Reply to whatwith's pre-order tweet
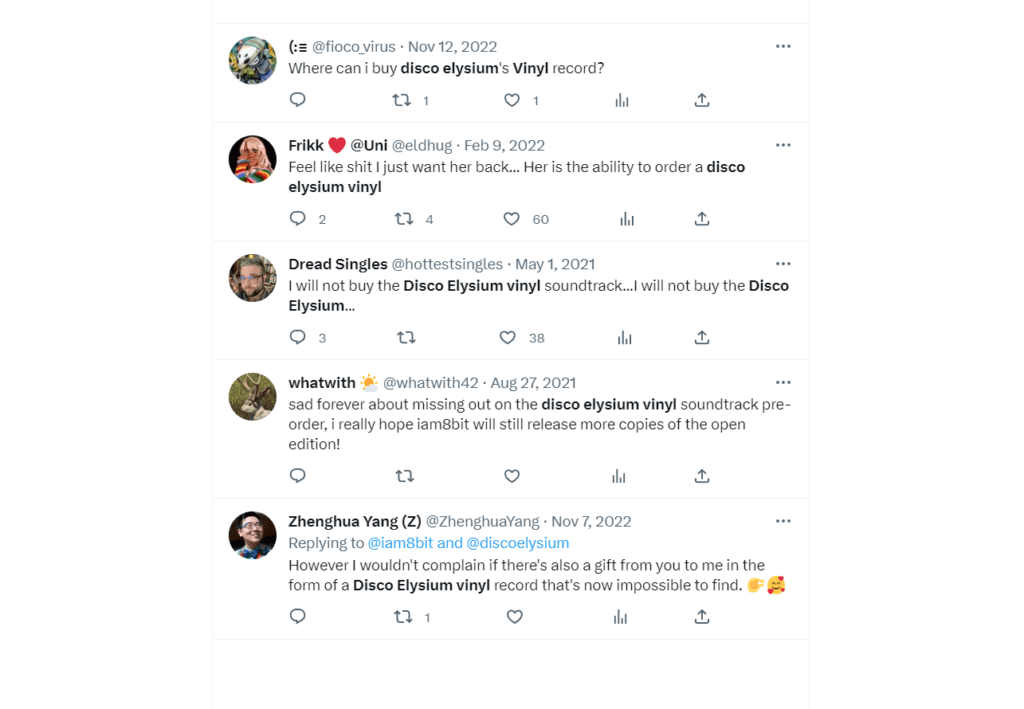The image size is (1024, 709). pos(297,476)
